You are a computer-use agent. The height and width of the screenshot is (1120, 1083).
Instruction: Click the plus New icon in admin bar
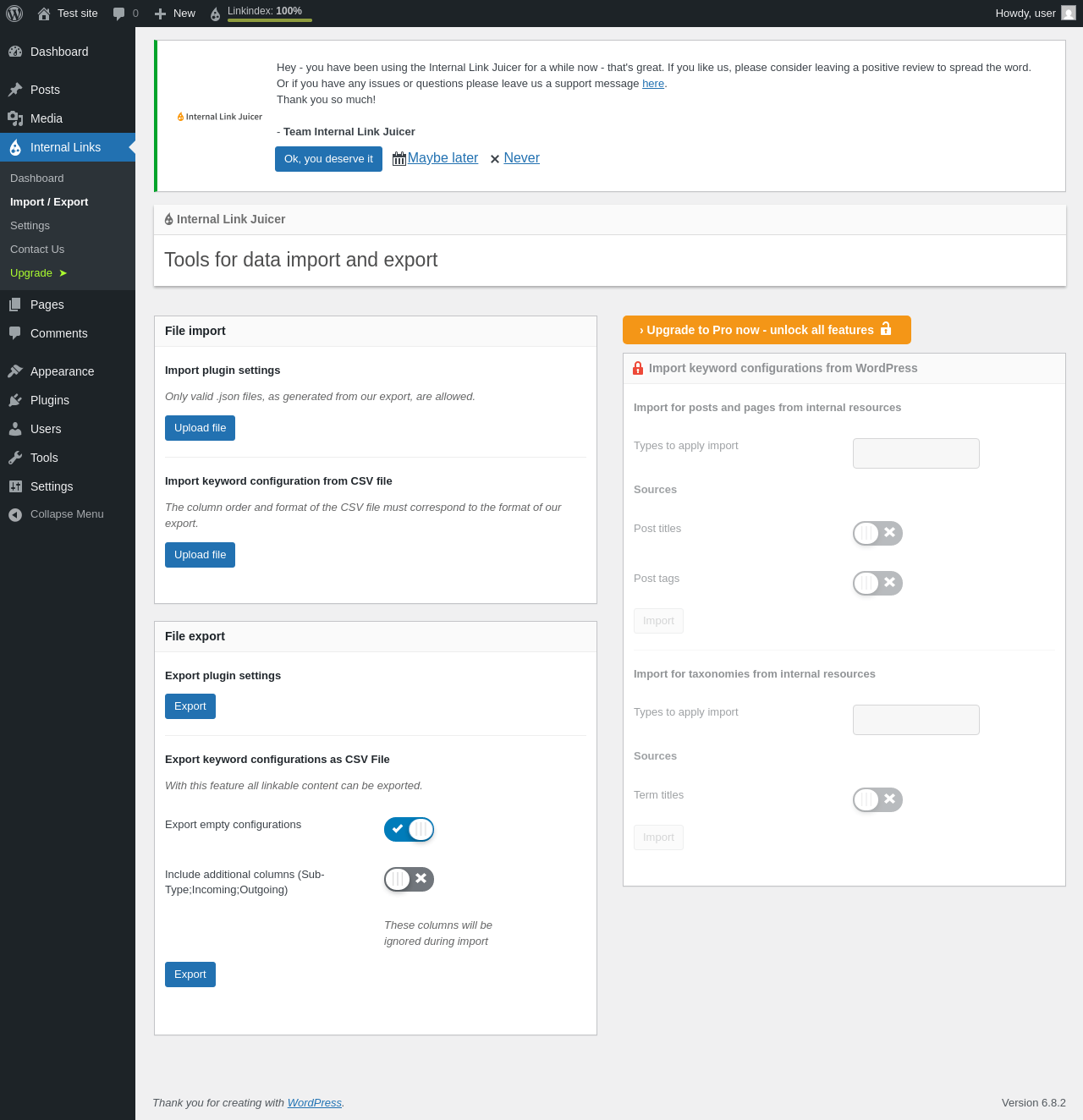160,14
